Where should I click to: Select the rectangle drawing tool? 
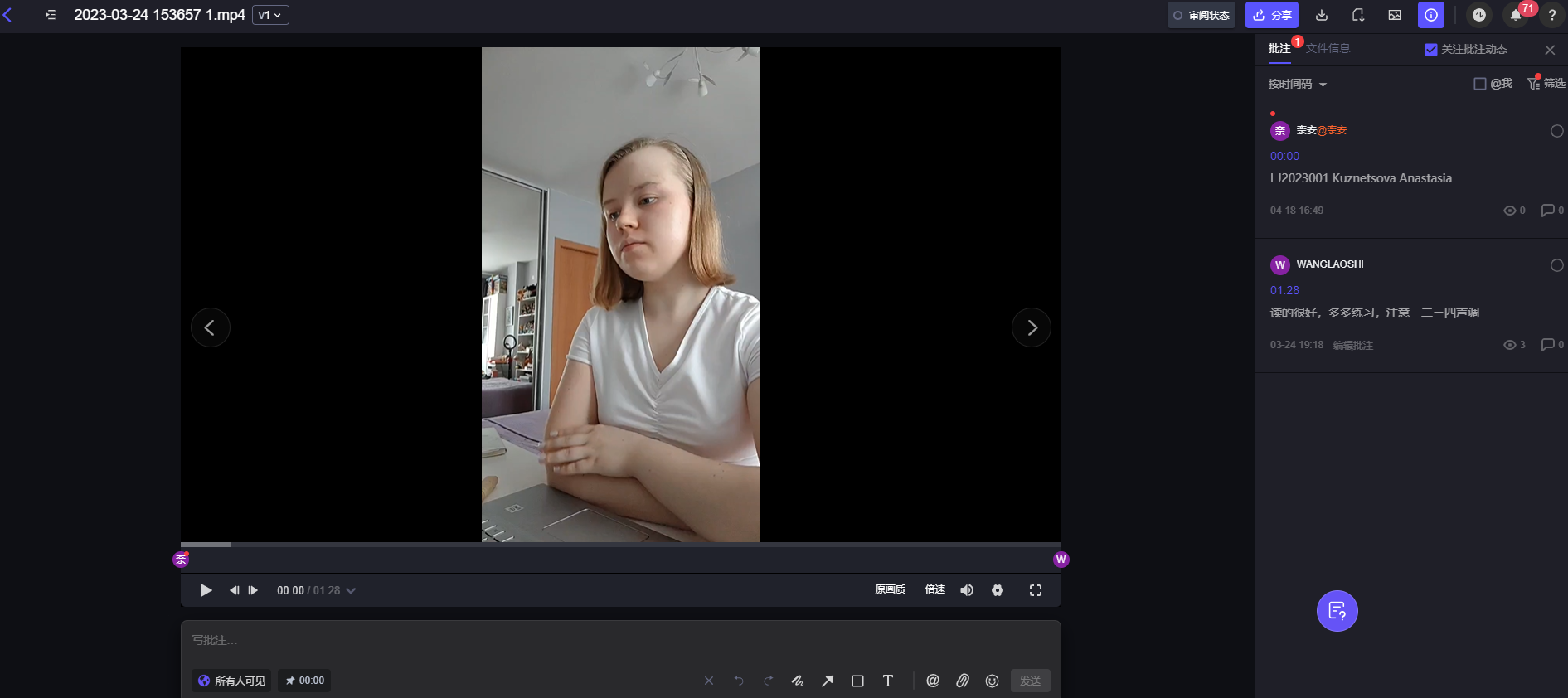857,681
